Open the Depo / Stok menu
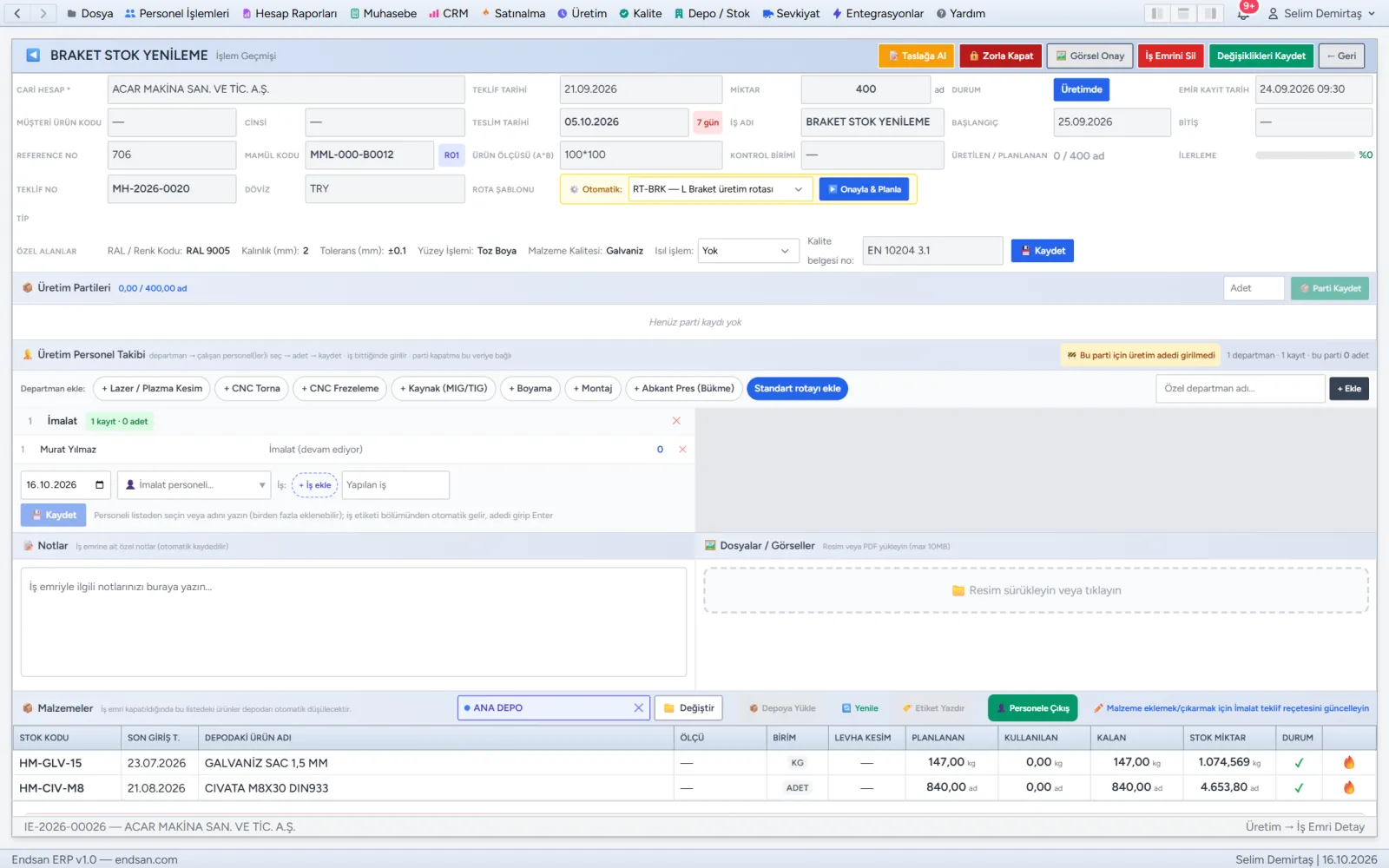Viewport: 1389px width, 868px height. point(712,14)
